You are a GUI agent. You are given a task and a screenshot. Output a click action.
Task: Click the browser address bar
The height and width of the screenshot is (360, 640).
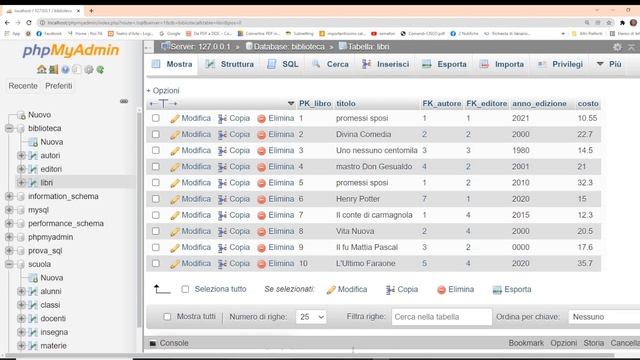click(310, 23)
